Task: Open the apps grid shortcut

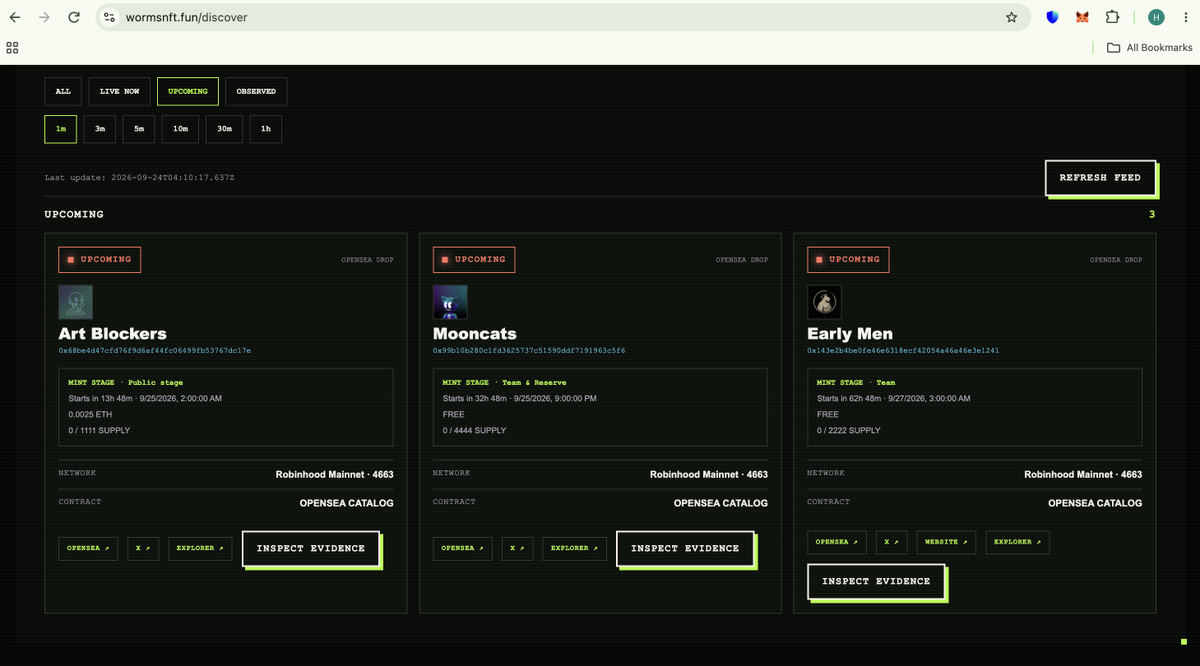Action: [x=12, y=47]
